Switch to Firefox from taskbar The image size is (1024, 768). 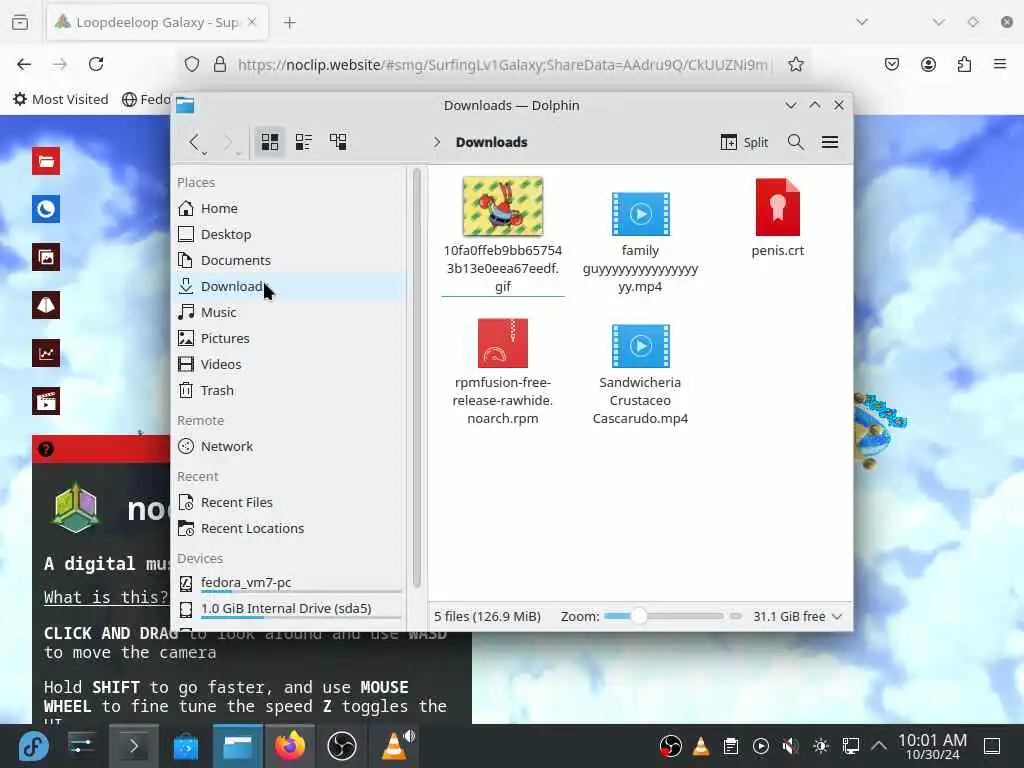(289, 746)
